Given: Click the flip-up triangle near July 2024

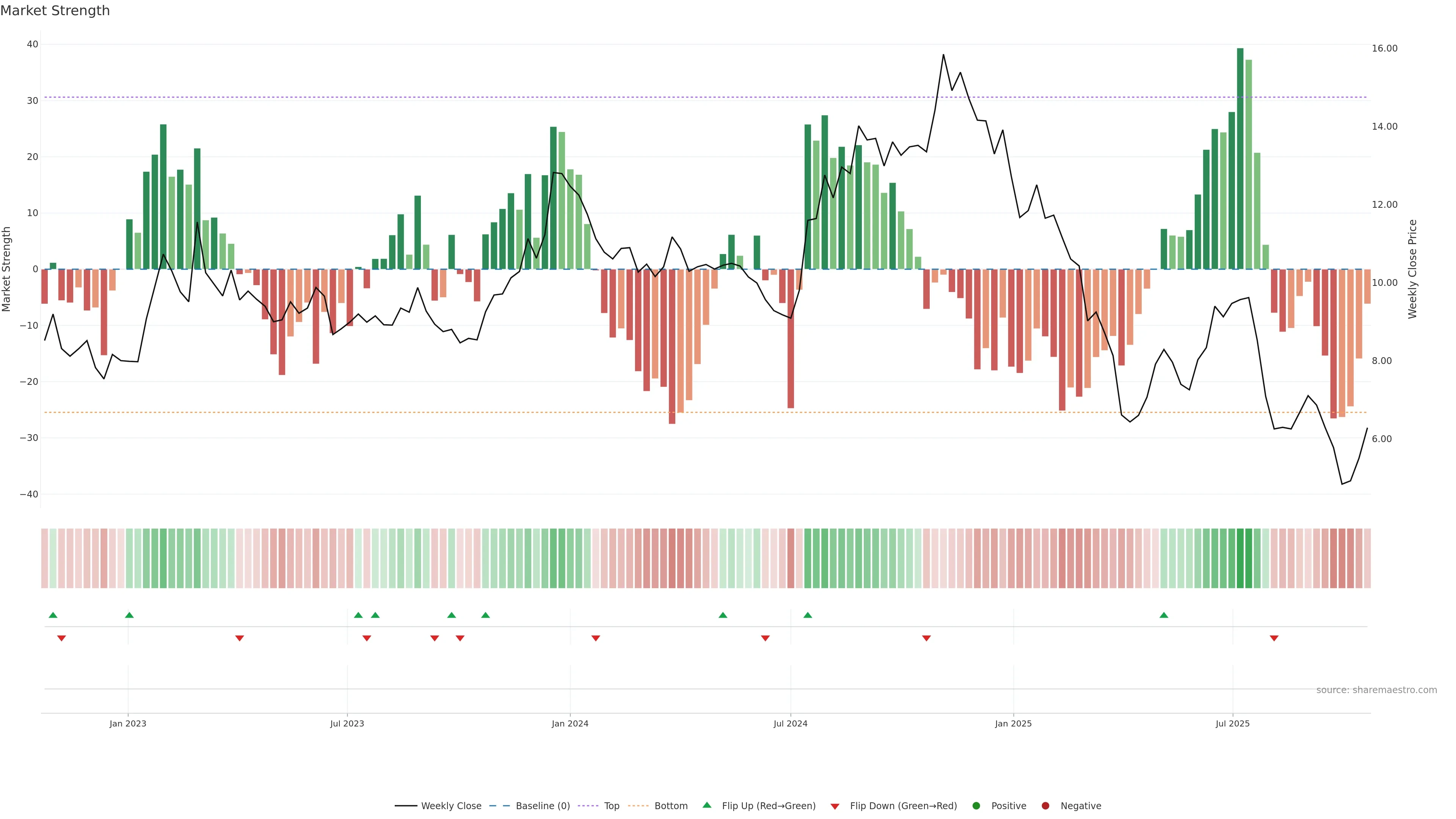Looking at the screenshot, I should [x=808, y=615].
